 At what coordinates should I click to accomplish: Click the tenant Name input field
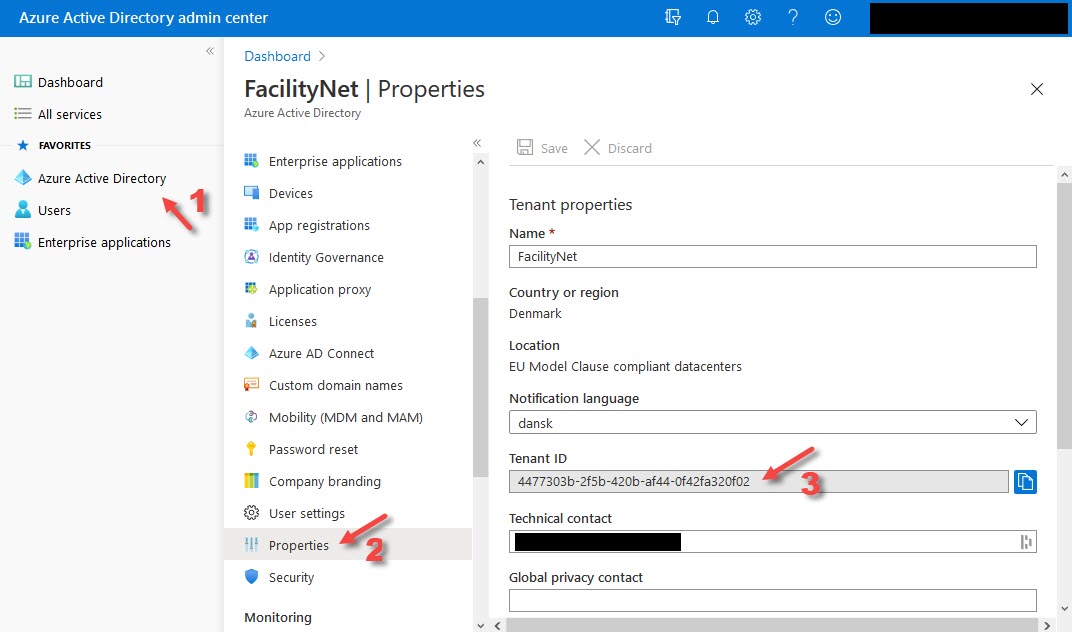[x=773, y=256]
